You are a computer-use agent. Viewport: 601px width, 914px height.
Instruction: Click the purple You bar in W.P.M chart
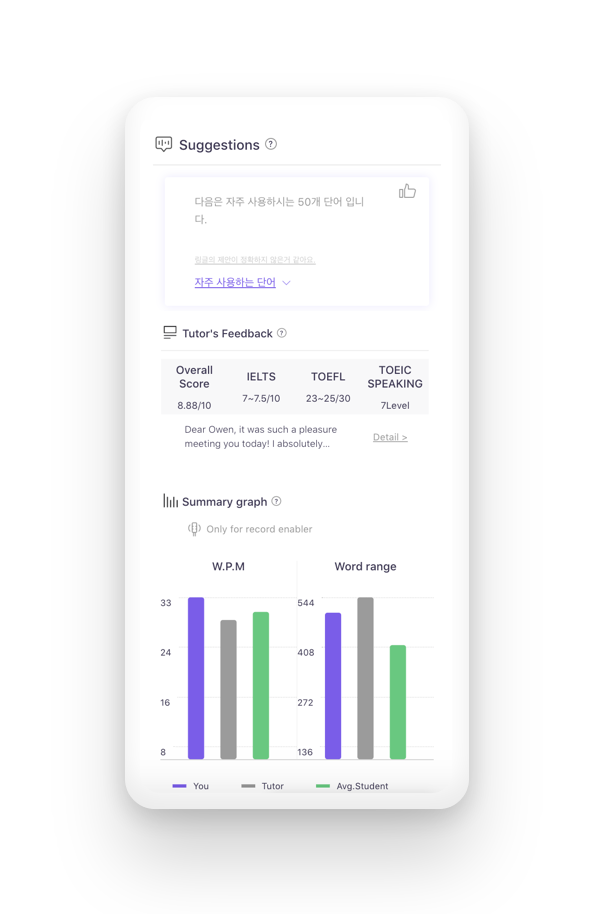coord(196,678)
